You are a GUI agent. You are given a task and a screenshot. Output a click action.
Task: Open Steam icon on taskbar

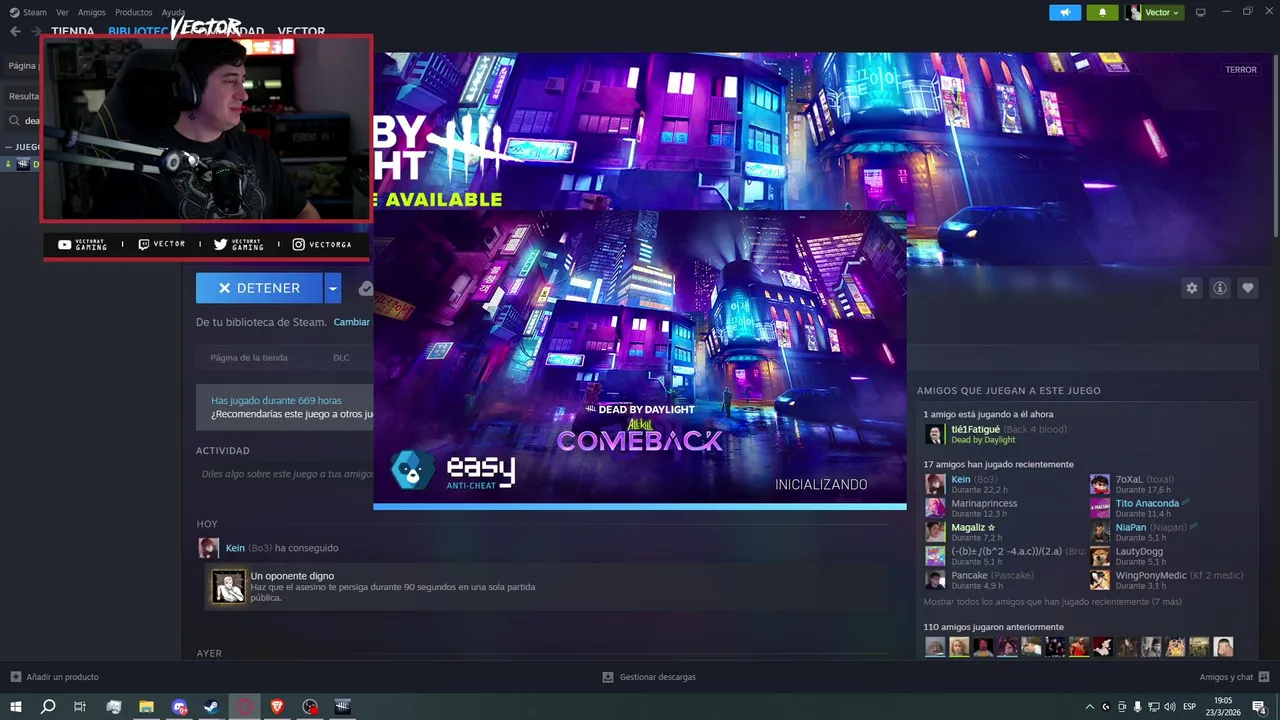point(212,707)
